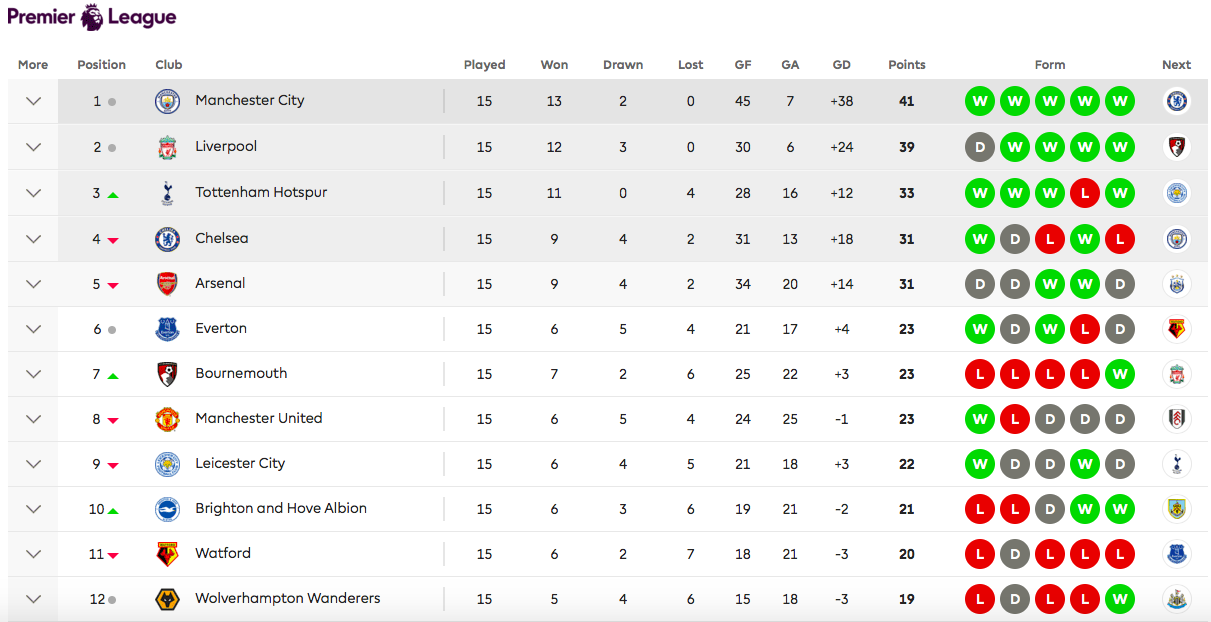Click Liverpool's grey D form result
The width and height of the screenshot is (1211, 622).
980,147
